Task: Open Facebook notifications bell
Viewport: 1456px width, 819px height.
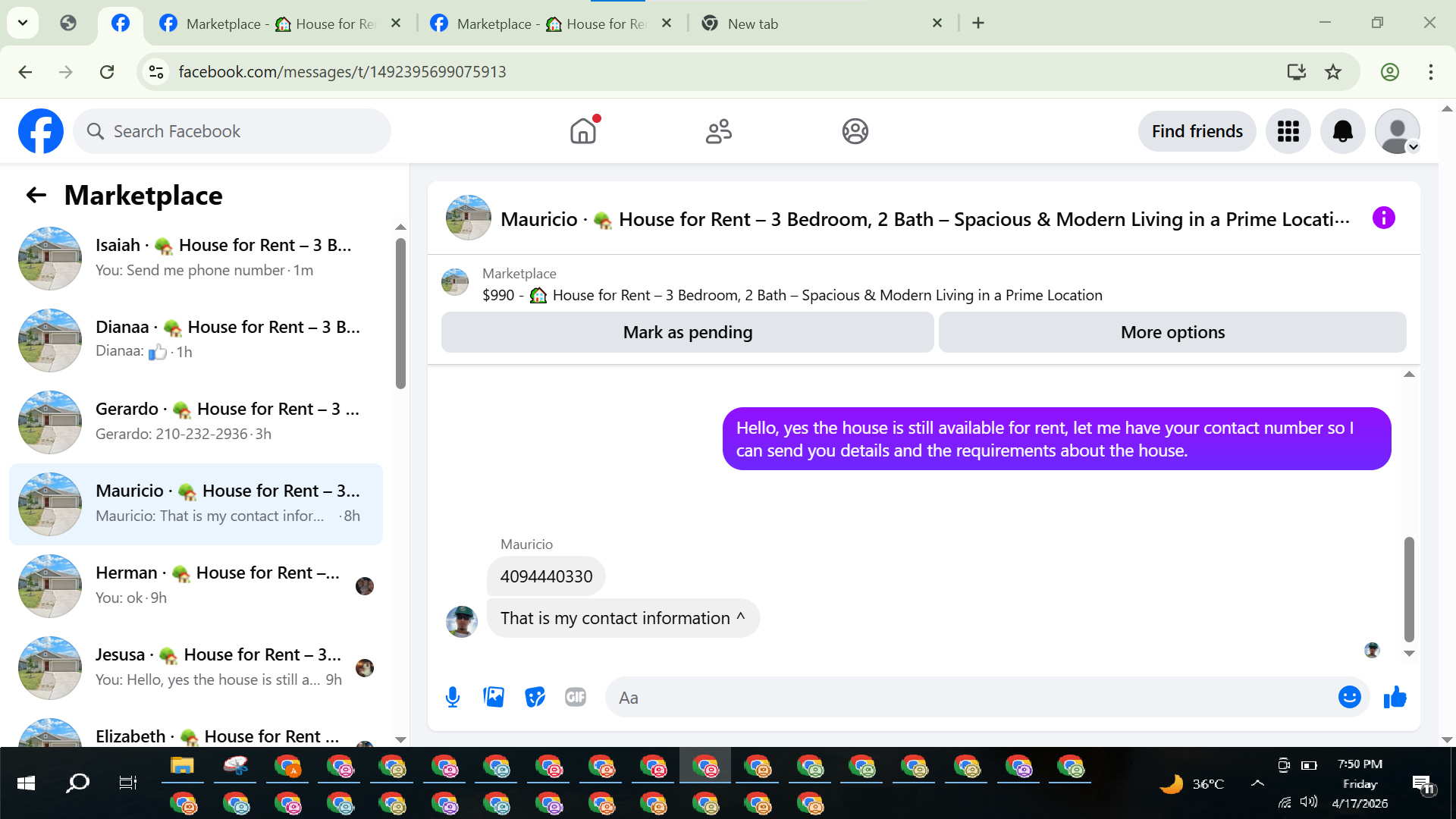Action: [x=1342, y=131]
